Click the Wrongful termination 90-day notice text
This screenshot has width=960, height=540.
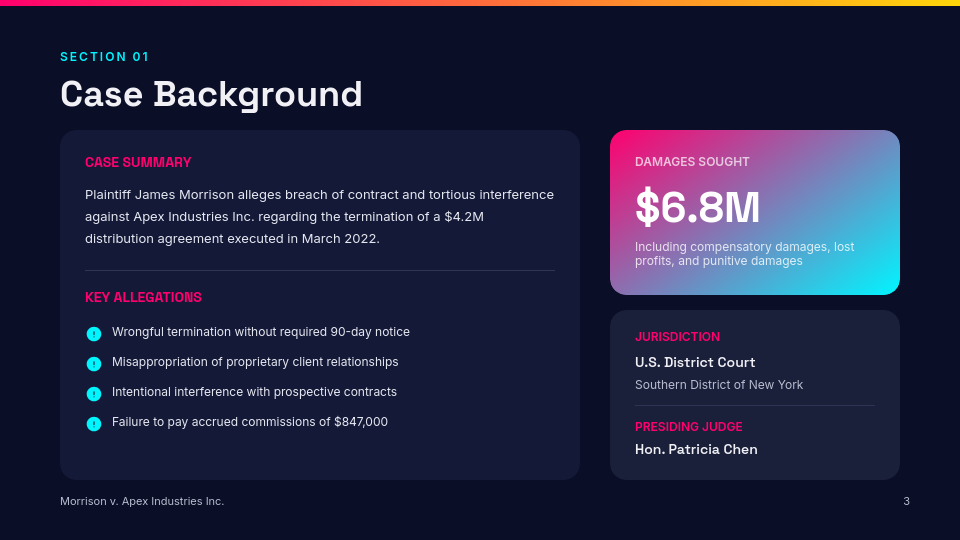click(261, 332)
